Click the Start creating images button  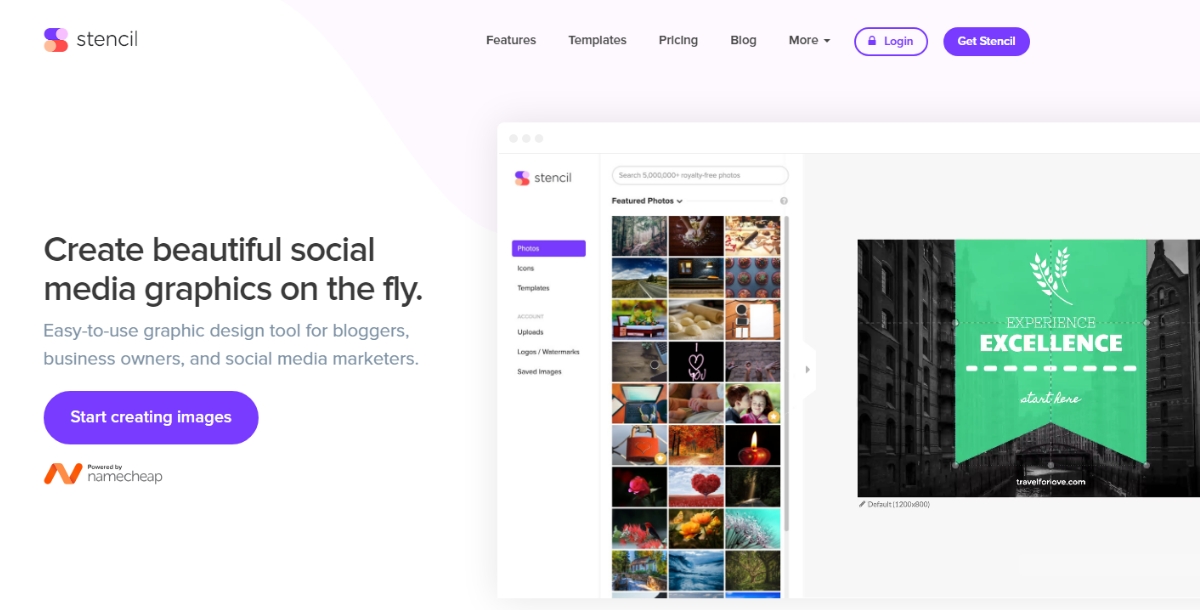click(x=151, y=417)
